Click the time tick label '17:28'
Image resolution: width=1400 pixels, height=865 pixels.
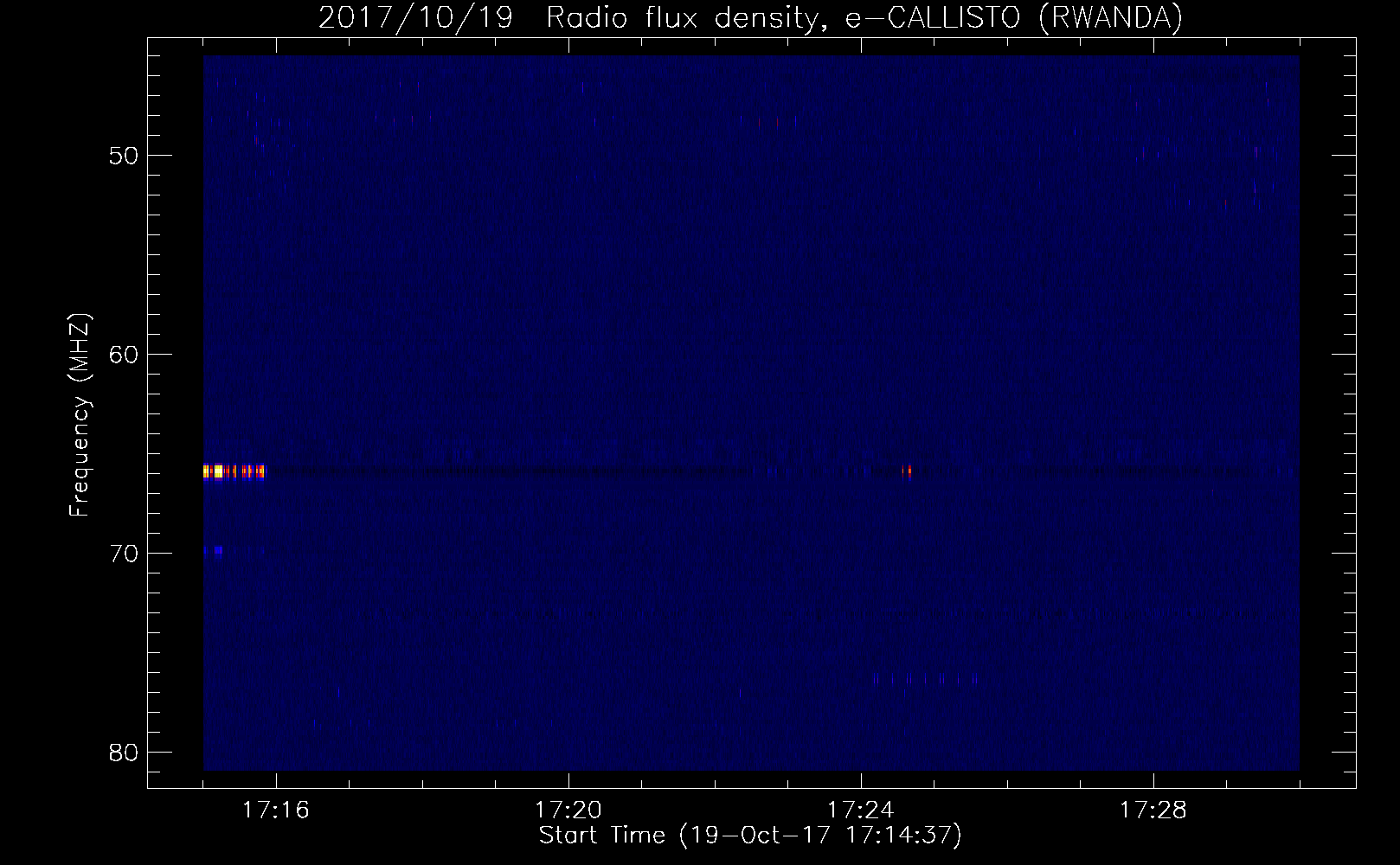(x=1153, y=811)
